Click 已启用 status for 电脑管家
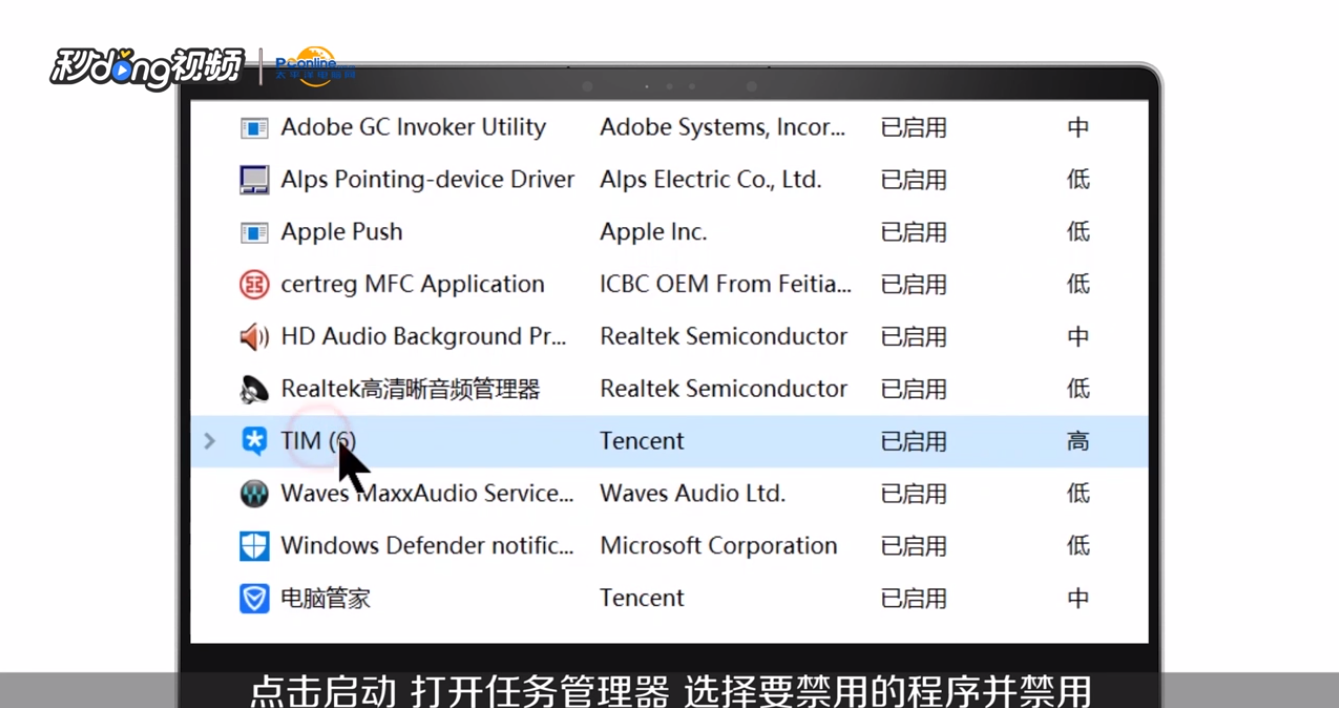Viewport: 1339px width, 708px height. pos(914,598)
